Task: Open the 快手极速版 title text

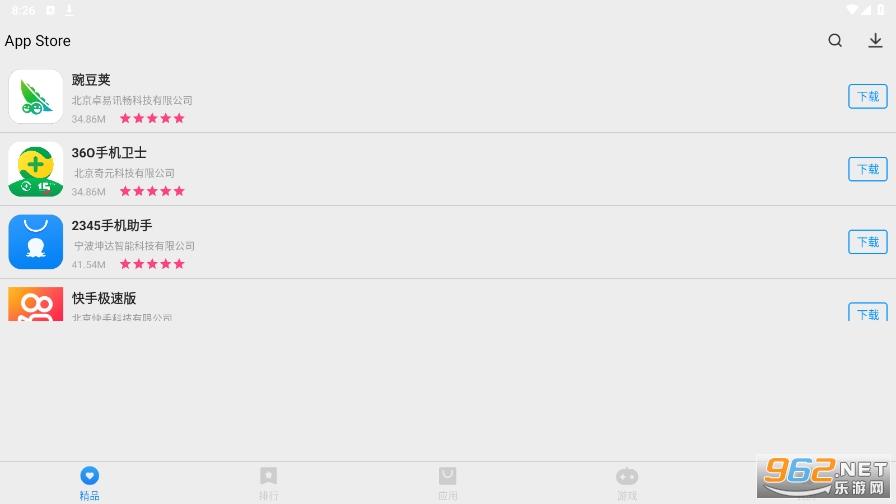Action: (x=104, y=298)
